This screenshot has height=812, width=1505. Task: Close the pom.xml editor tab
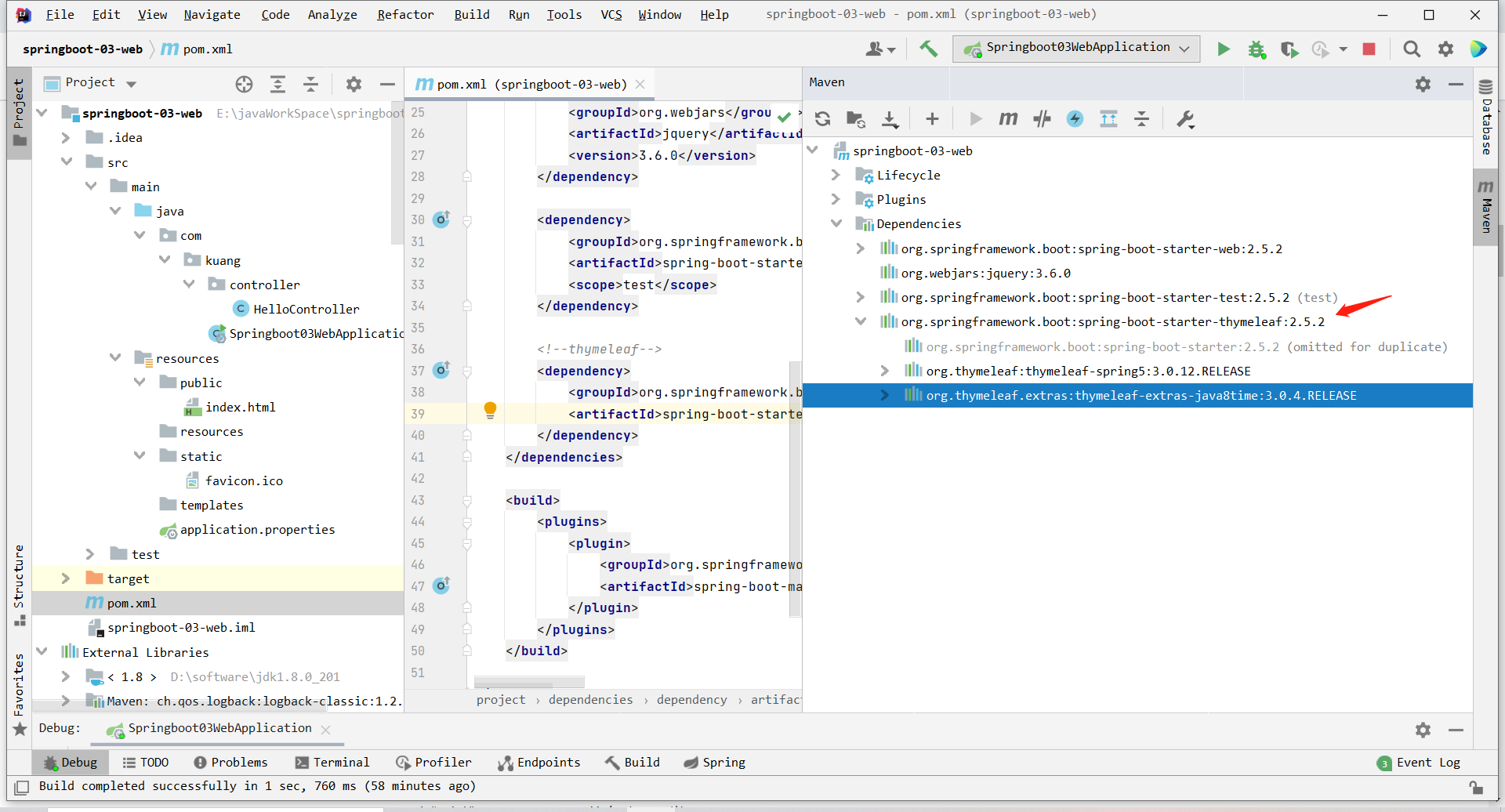640,84
